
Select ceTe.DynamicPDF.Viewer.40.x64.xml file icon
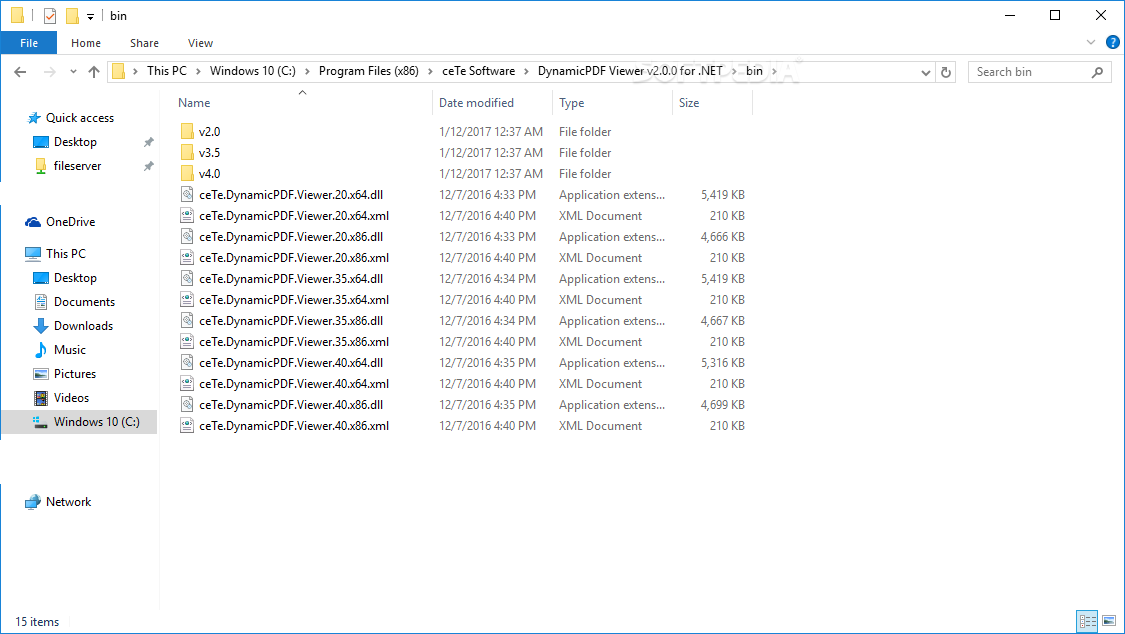pyautogui.click(x=187, y=384)
